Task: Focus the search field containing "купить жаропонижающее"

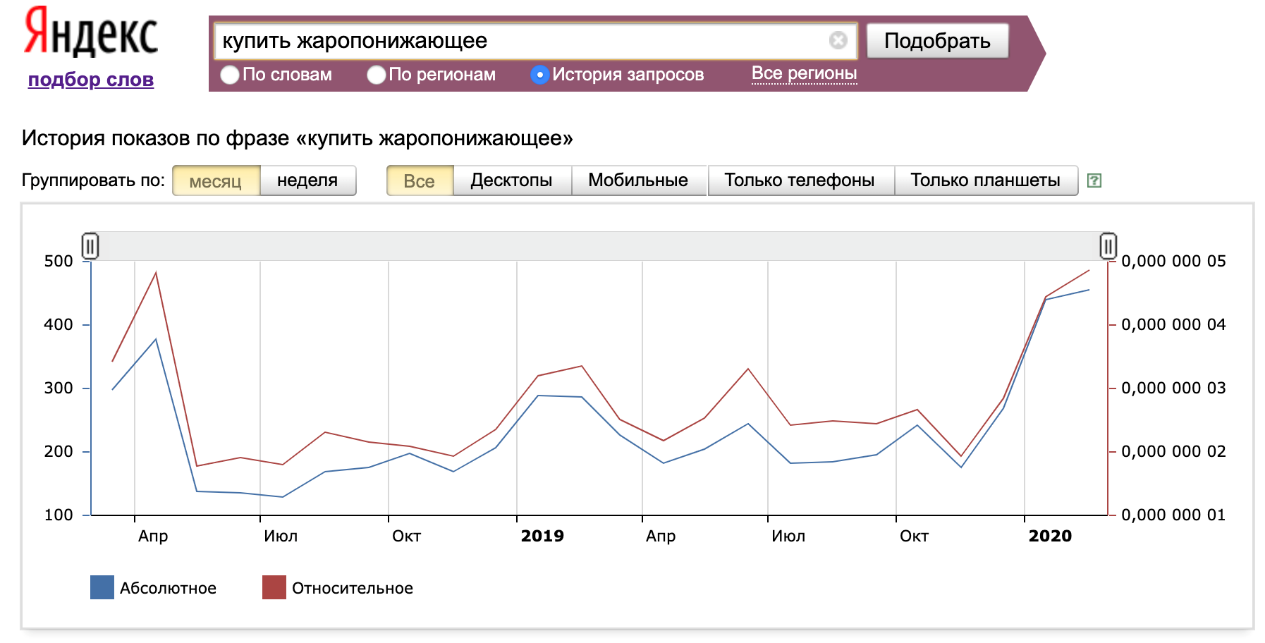Action: 535,41
